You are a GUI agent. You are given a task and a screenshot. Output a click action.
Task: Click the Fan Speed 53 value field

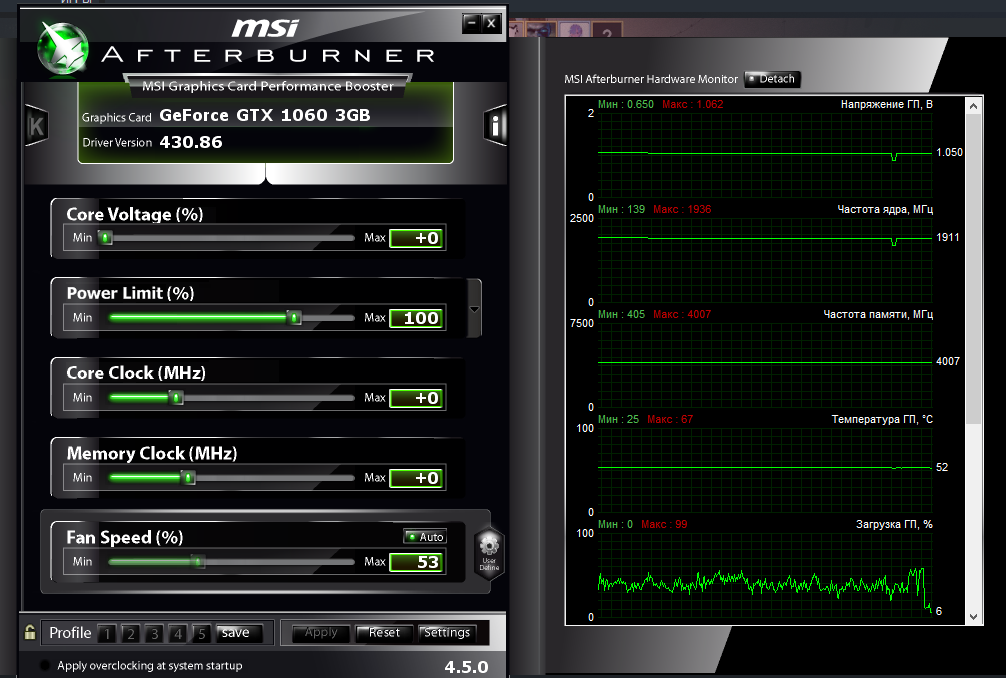417,562
